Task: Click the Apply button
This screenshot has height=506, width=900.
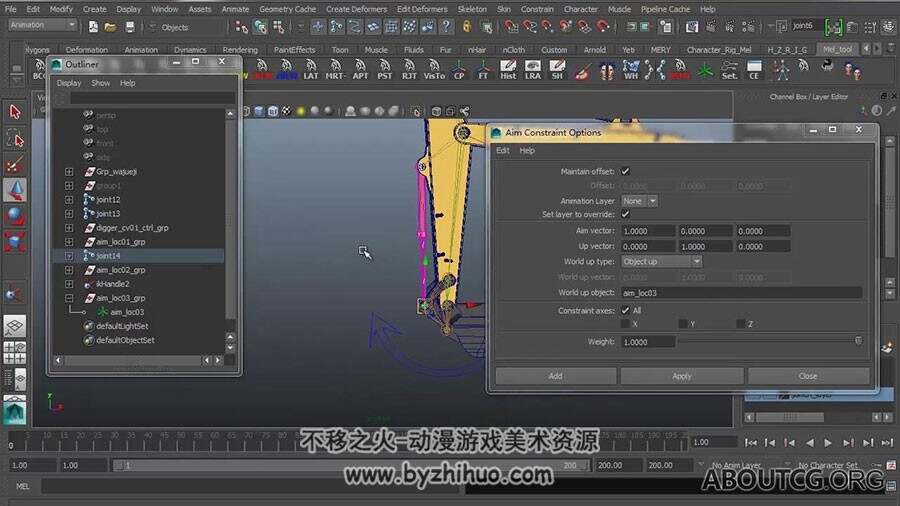Action: (682, 376)
